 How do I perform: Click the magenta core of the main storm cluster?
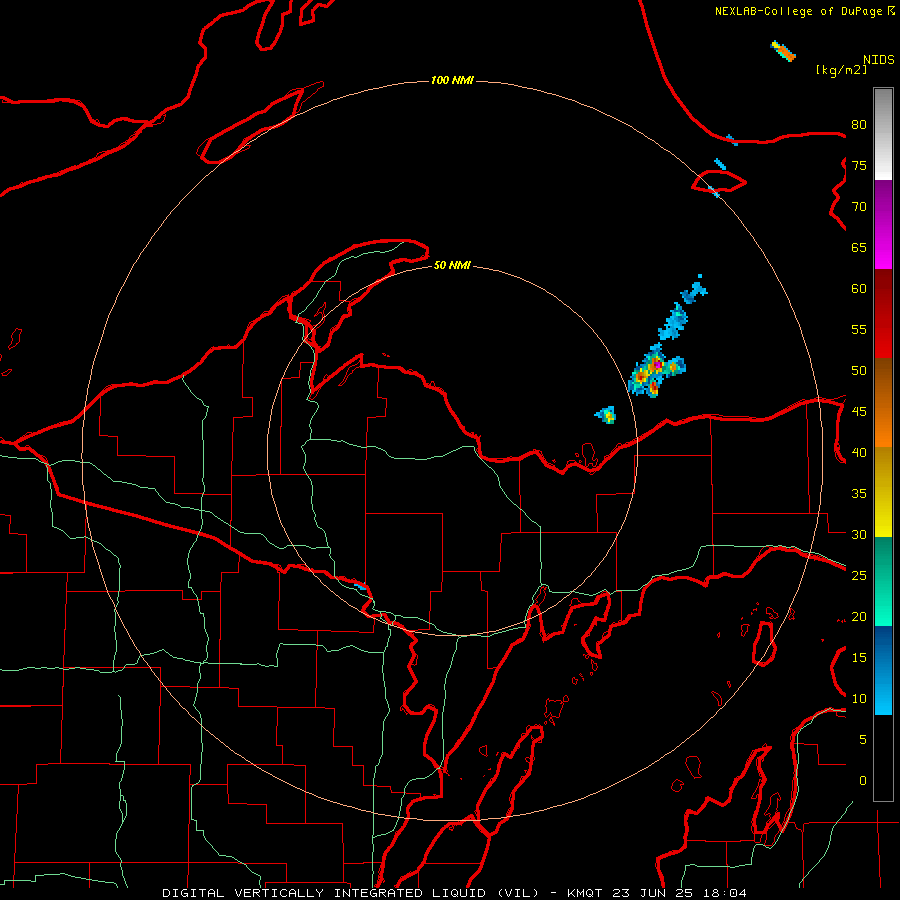point(657,363)
